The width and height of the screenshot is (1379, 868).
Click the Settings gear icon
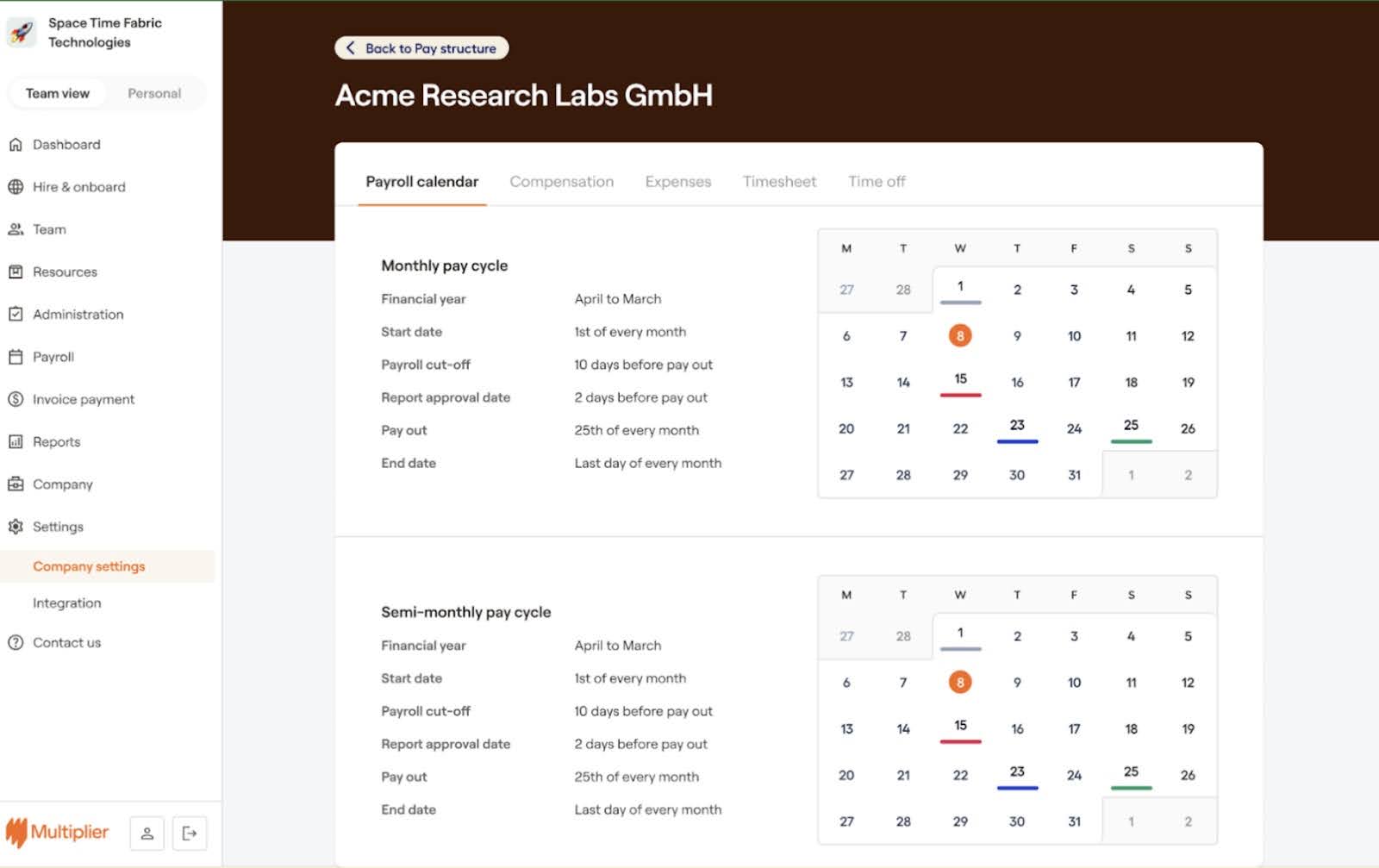[16, 527]
